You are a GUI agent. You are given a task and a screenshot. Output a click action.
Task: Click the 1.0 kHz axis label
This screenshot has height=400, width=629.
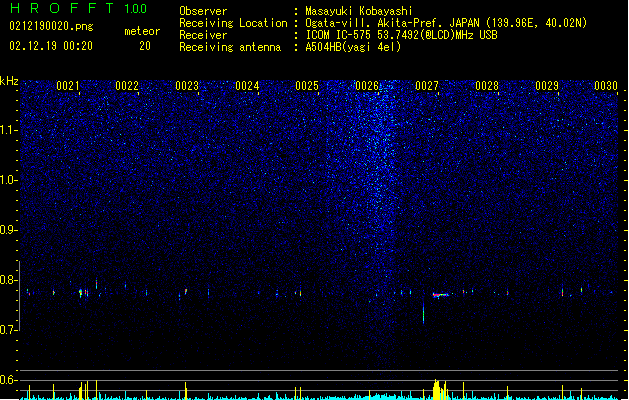pyautogui.click(x=9, y=180)
